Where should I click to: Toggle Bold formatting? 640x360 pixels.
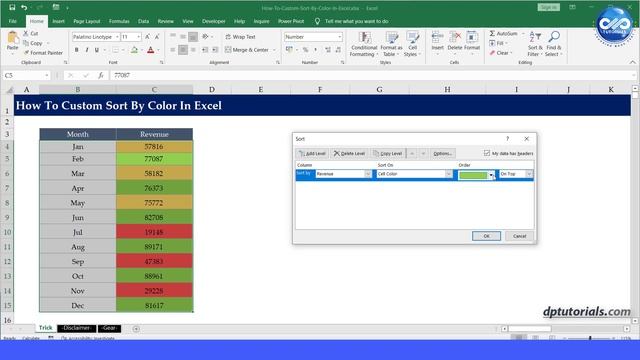click(76, 50)
